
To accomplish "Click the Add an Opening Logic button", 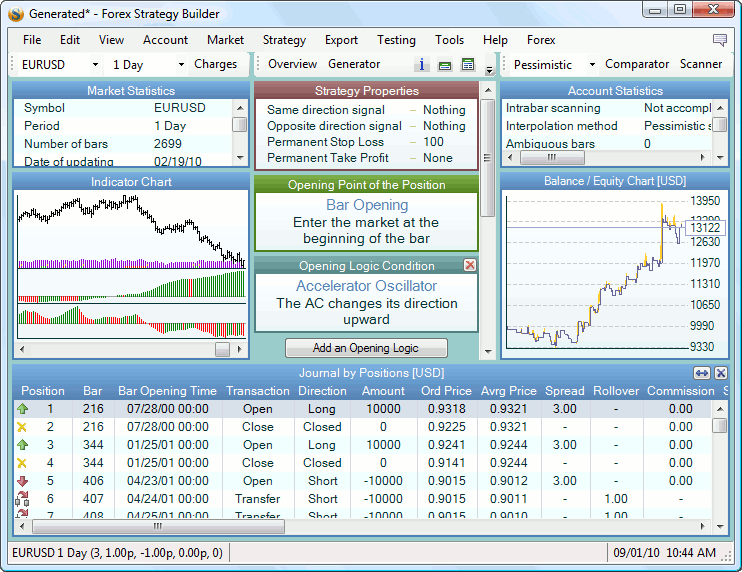I will coord(366,348).
